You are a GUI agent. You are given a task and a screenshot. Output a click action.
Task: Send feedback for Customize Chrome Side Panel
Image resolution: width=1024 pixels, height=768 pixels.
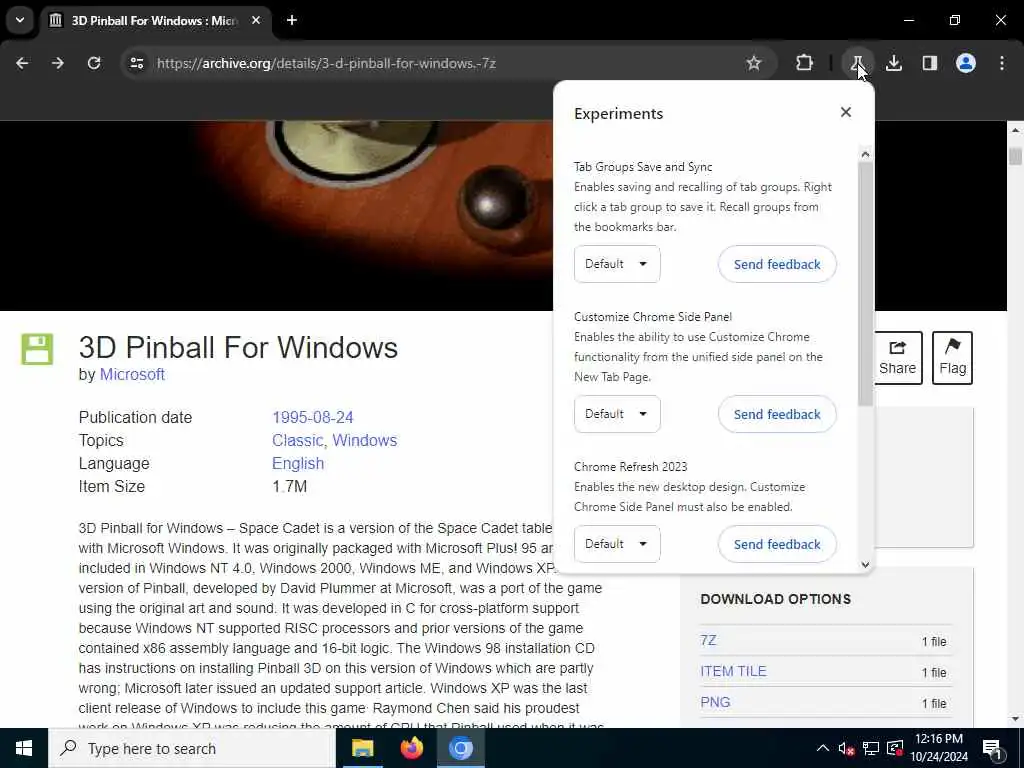[777, 414]
